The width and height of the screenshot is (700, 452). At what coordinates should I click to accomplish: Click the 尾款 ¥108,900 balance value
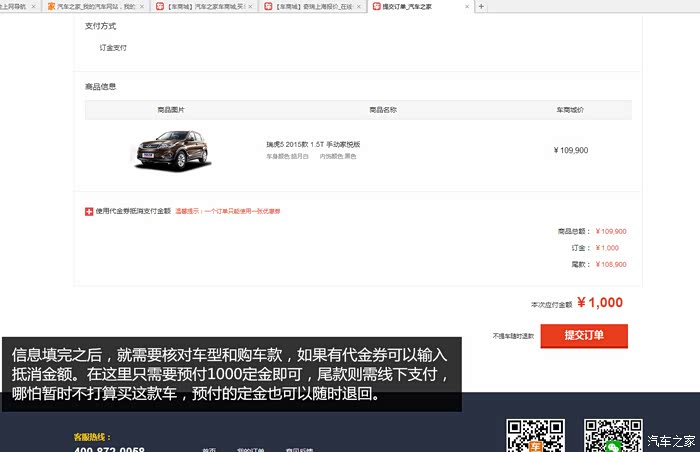point(611,264)
